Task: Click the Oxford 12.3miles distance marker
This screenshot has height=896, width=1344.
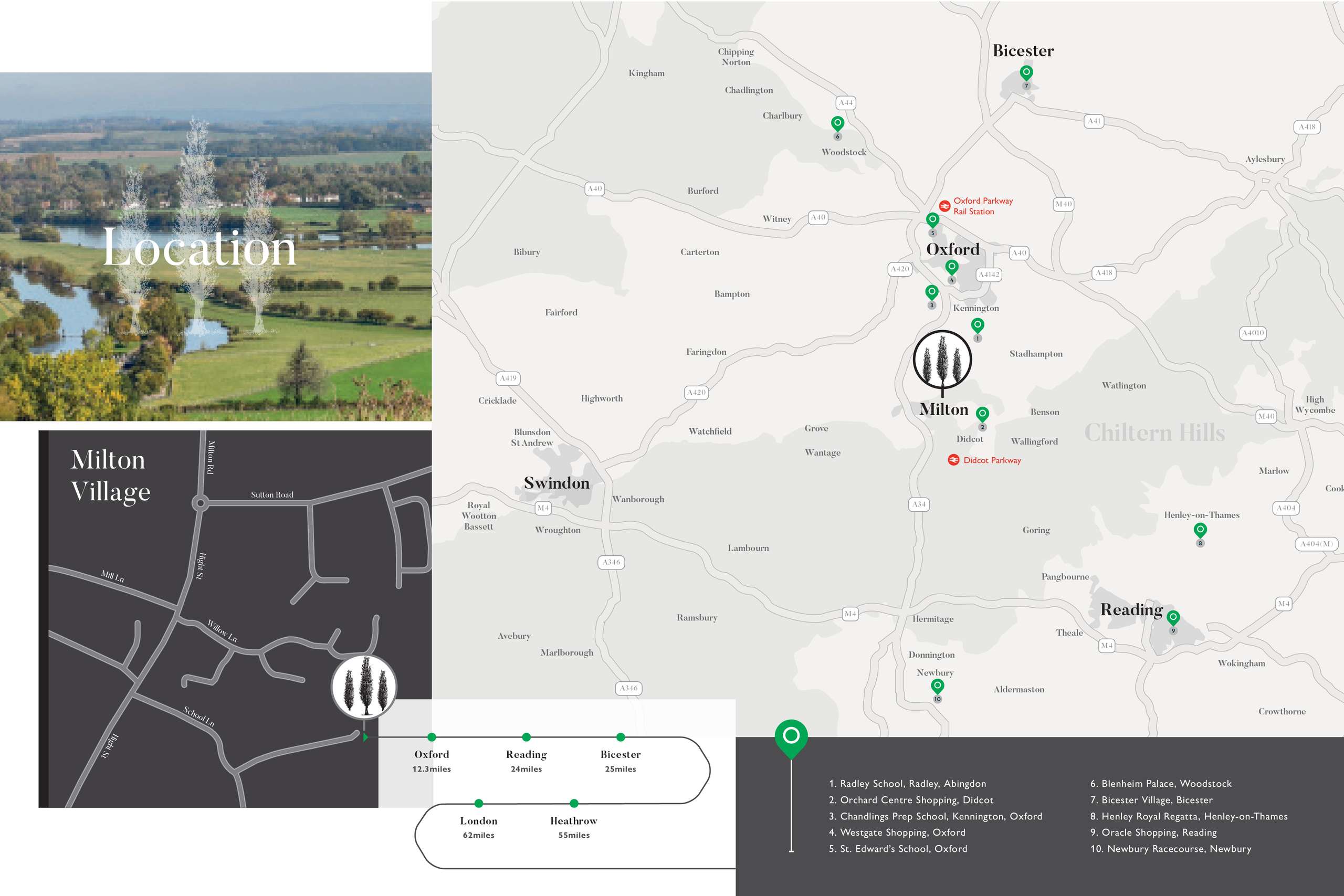Action: click(432, 737)
